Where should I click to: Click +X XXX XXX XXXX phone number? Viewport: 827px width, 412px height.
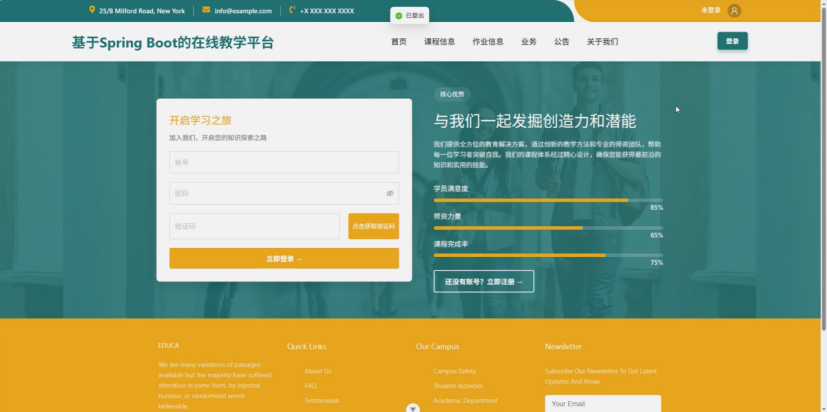327,11
